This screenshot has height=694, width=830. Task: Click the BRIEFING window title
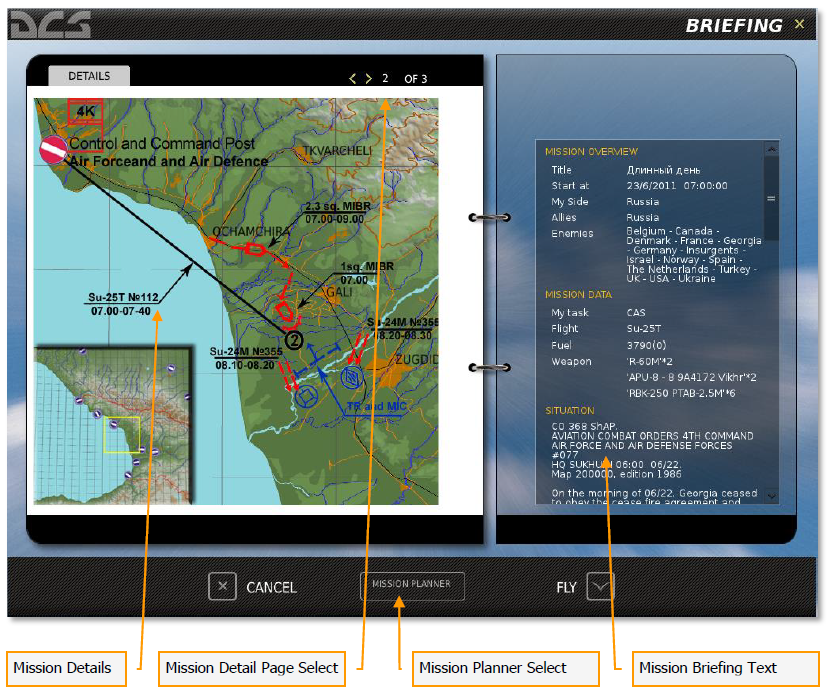734,25
